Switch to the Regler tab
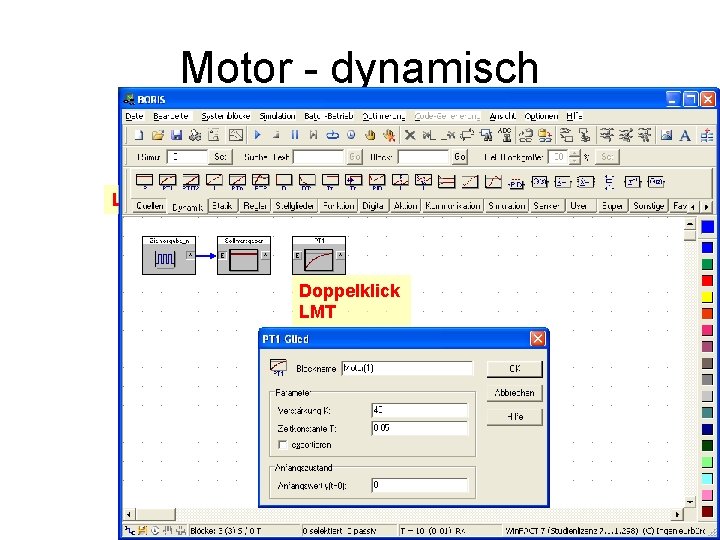 [255, 206]
